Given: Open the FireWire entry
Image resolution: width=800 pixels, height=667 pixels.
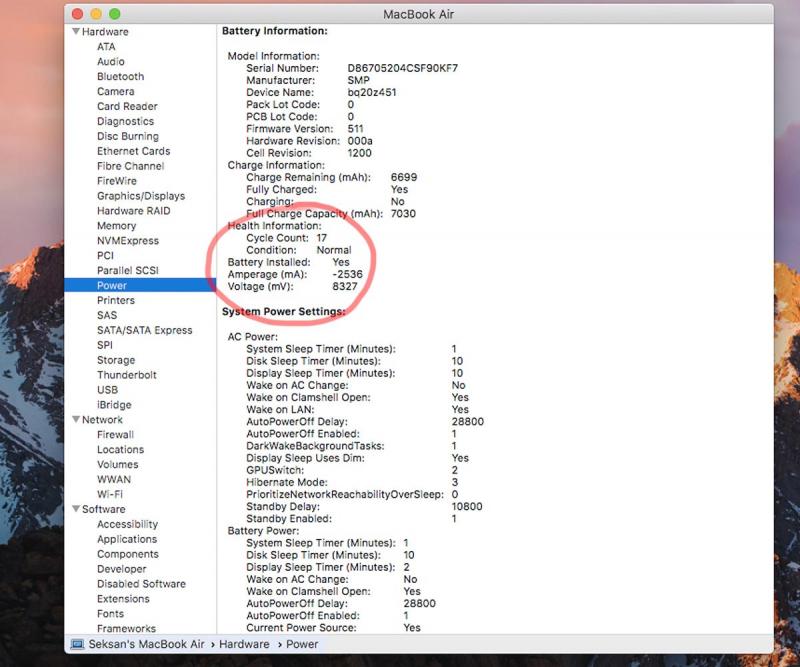Looking at the screenshot, I should (117, 181).
